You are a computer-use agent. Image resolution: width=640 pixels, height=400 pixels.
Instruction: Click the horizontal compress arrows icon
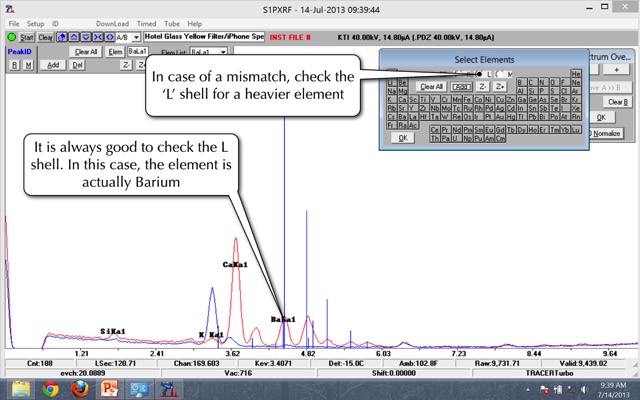tap(97, 37)
